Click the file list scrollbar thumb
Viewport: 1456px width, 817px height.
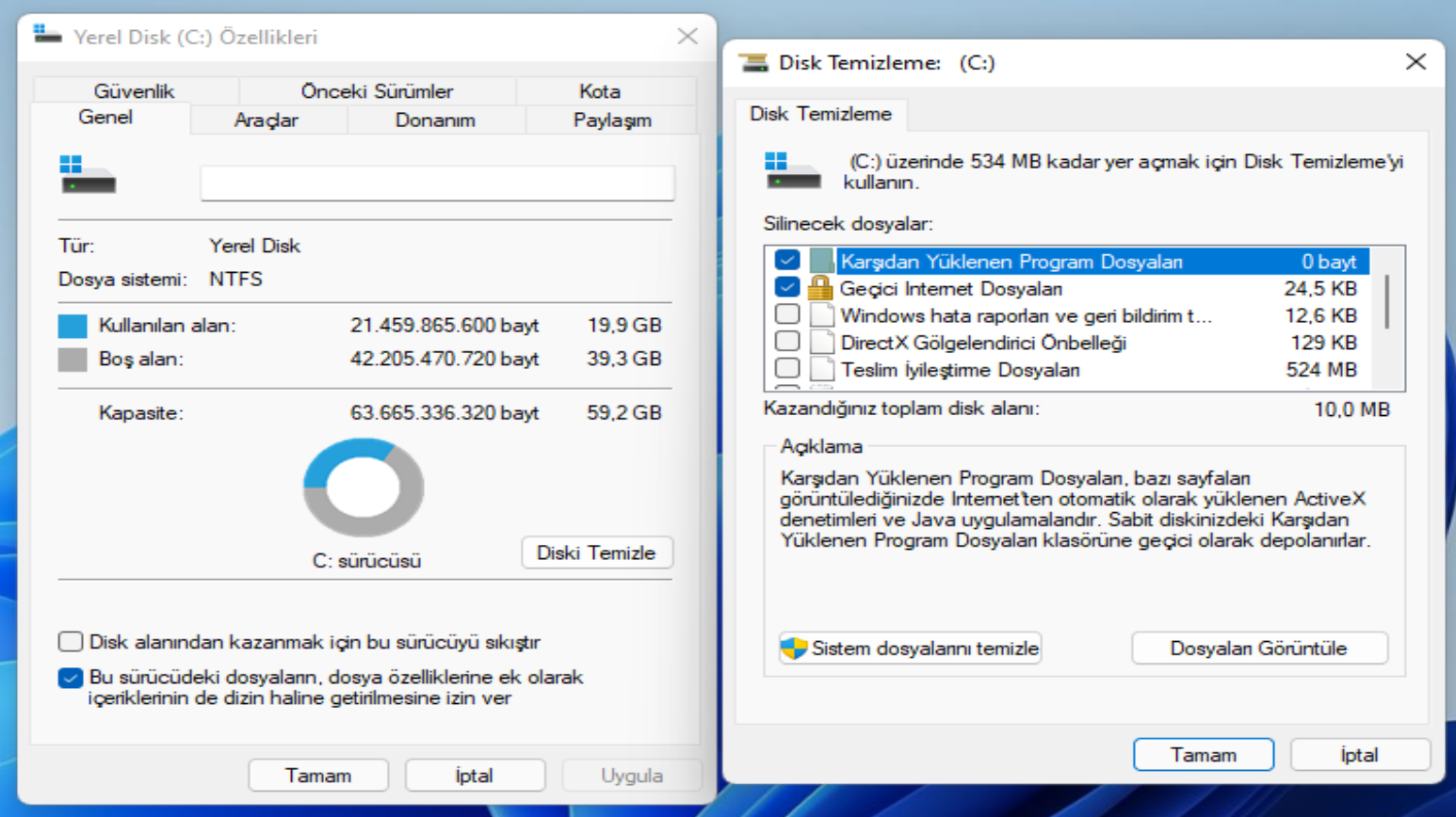(x=1387, y=301)
